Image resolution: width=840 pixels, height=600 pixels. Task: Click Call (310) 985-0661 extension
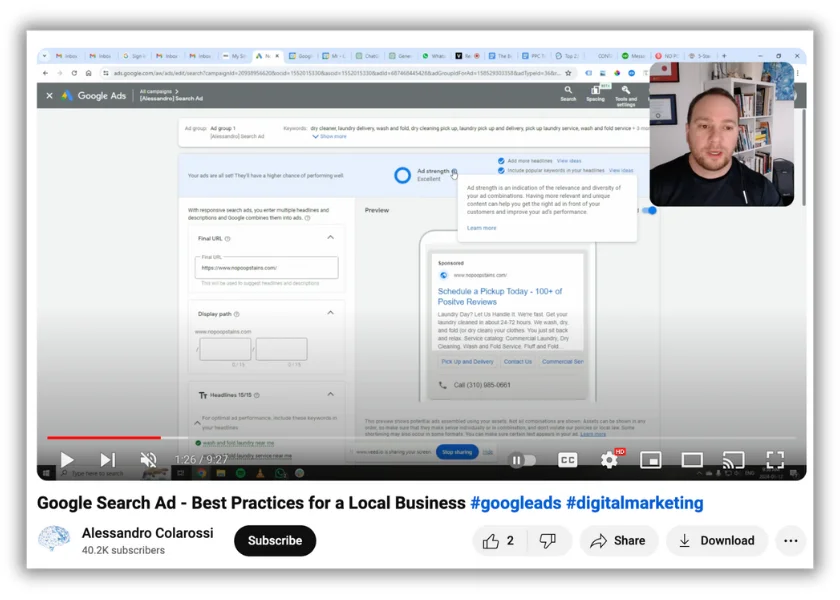[x=476, y=385]
